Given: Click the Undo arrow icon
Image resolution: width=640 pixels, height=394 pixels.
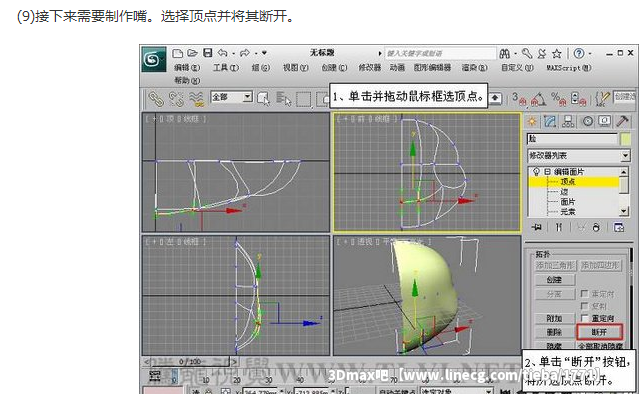Looking at the screenshot, I should tap(222, 53).
